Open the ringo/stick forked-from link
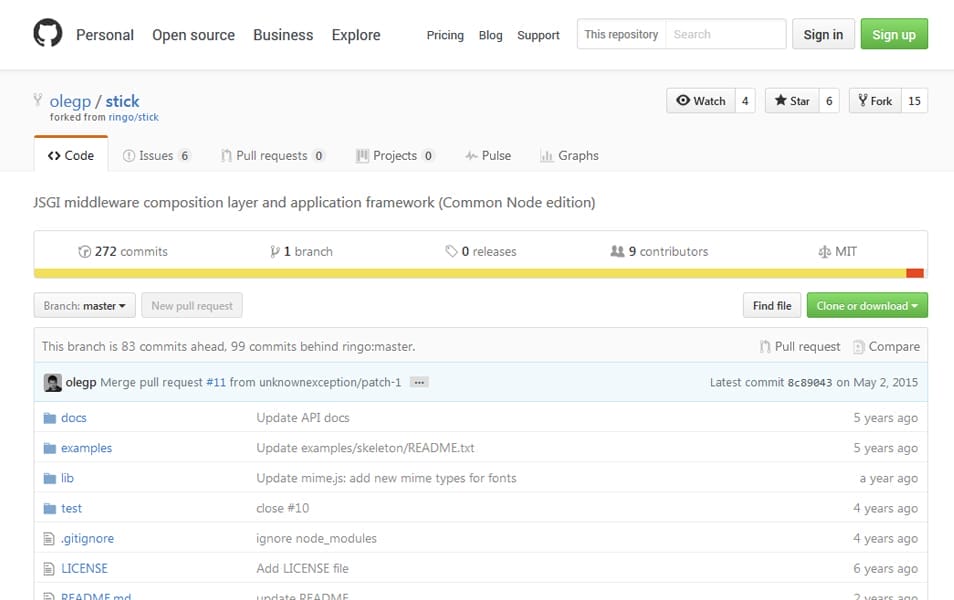 pyautogui.click(x=133, y=117)
